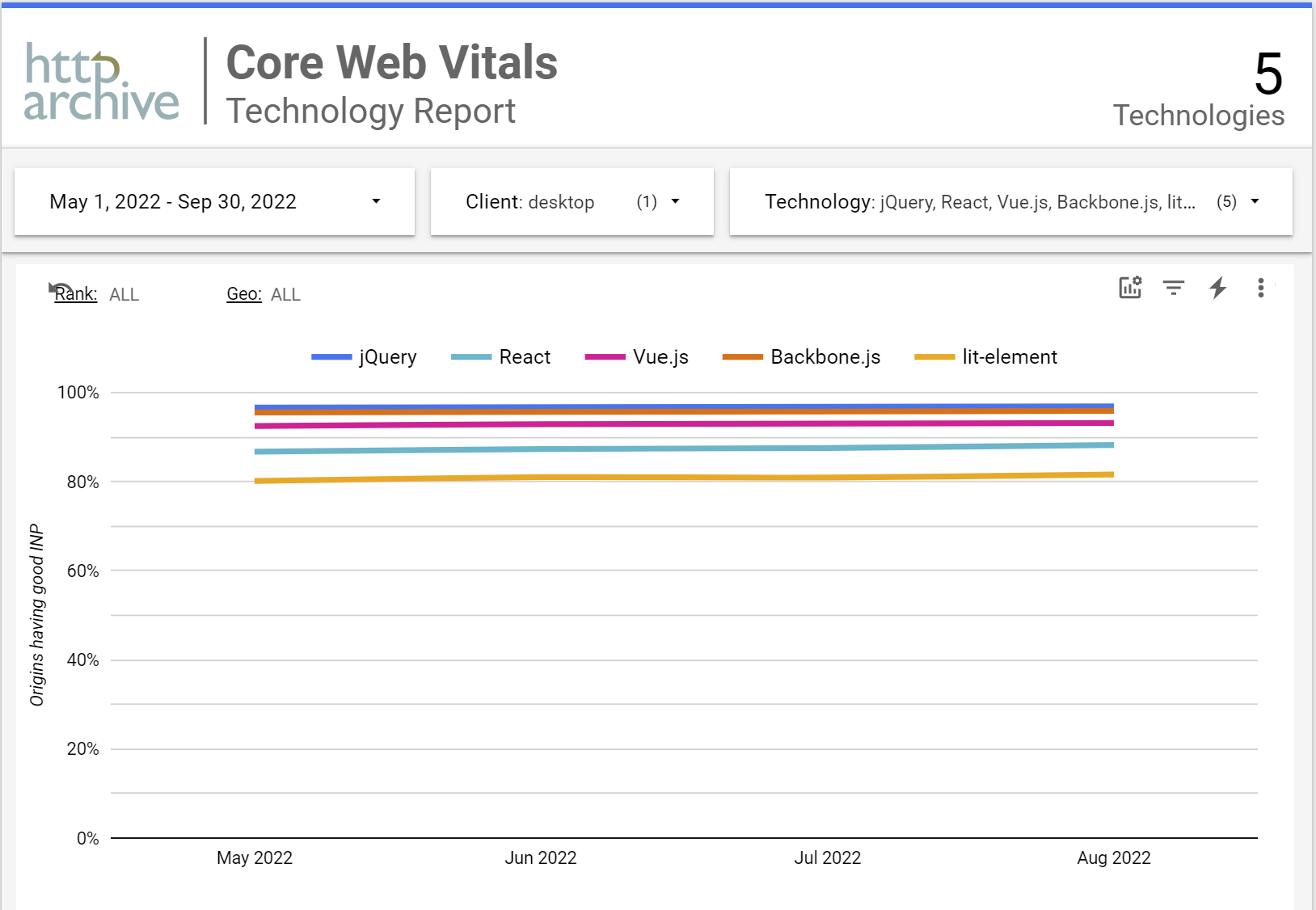Click the HTTP Archive logo

click(101, 82)
